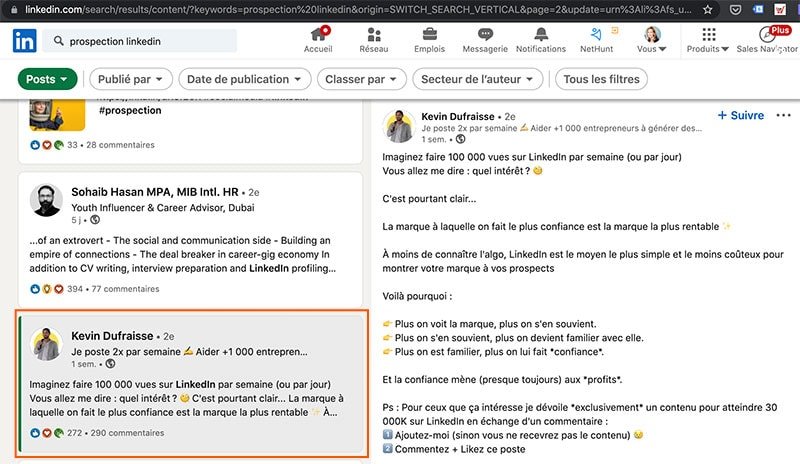This screenshot has height=464, width=800.
Task: Expand Date de publication filter
Action: point(244,79)
